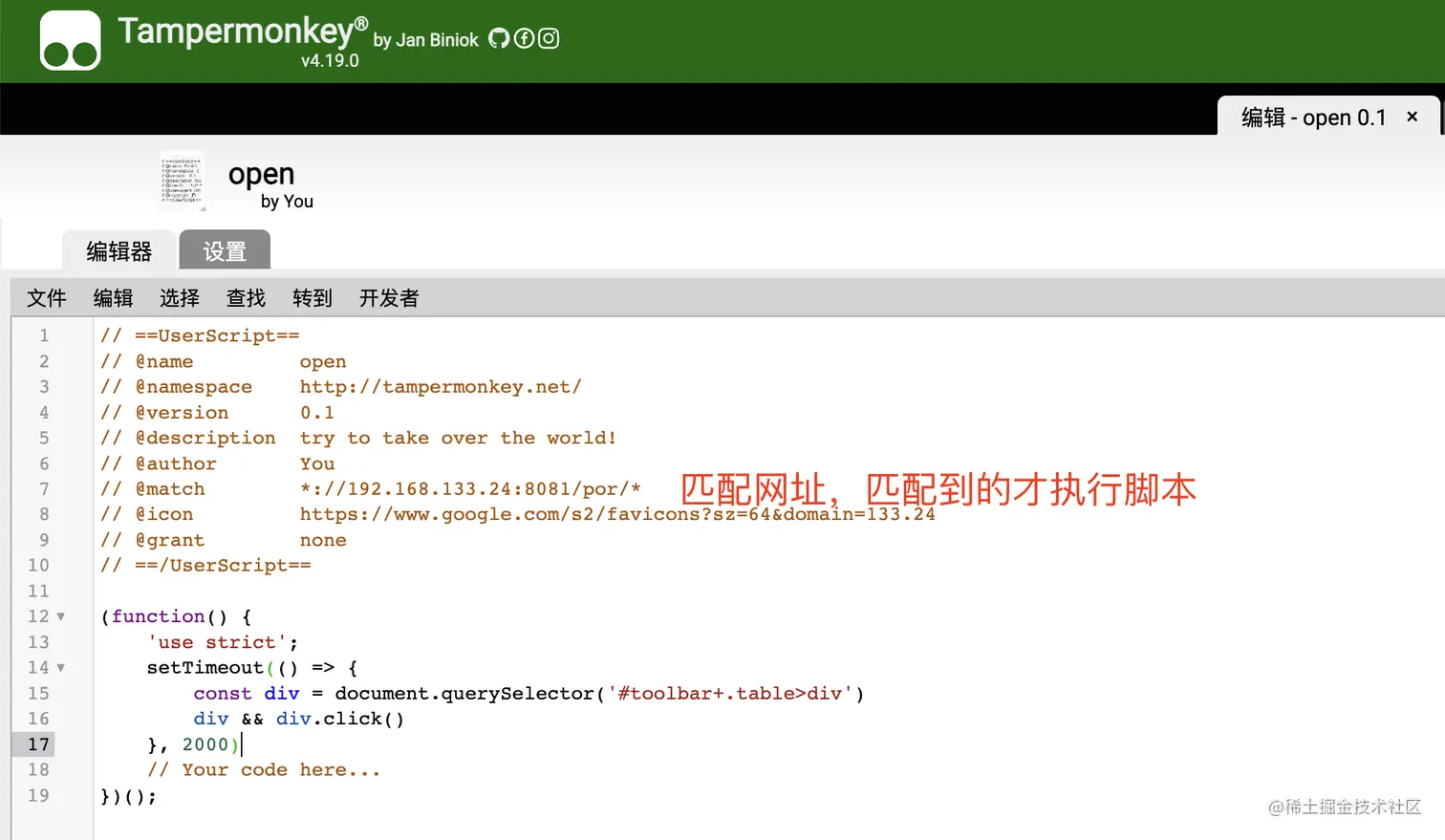1445x840 pixels.
Task: Close the 编辑 - open 0.1 tab
Action: pyautogui.click(x=1412, y=117)
